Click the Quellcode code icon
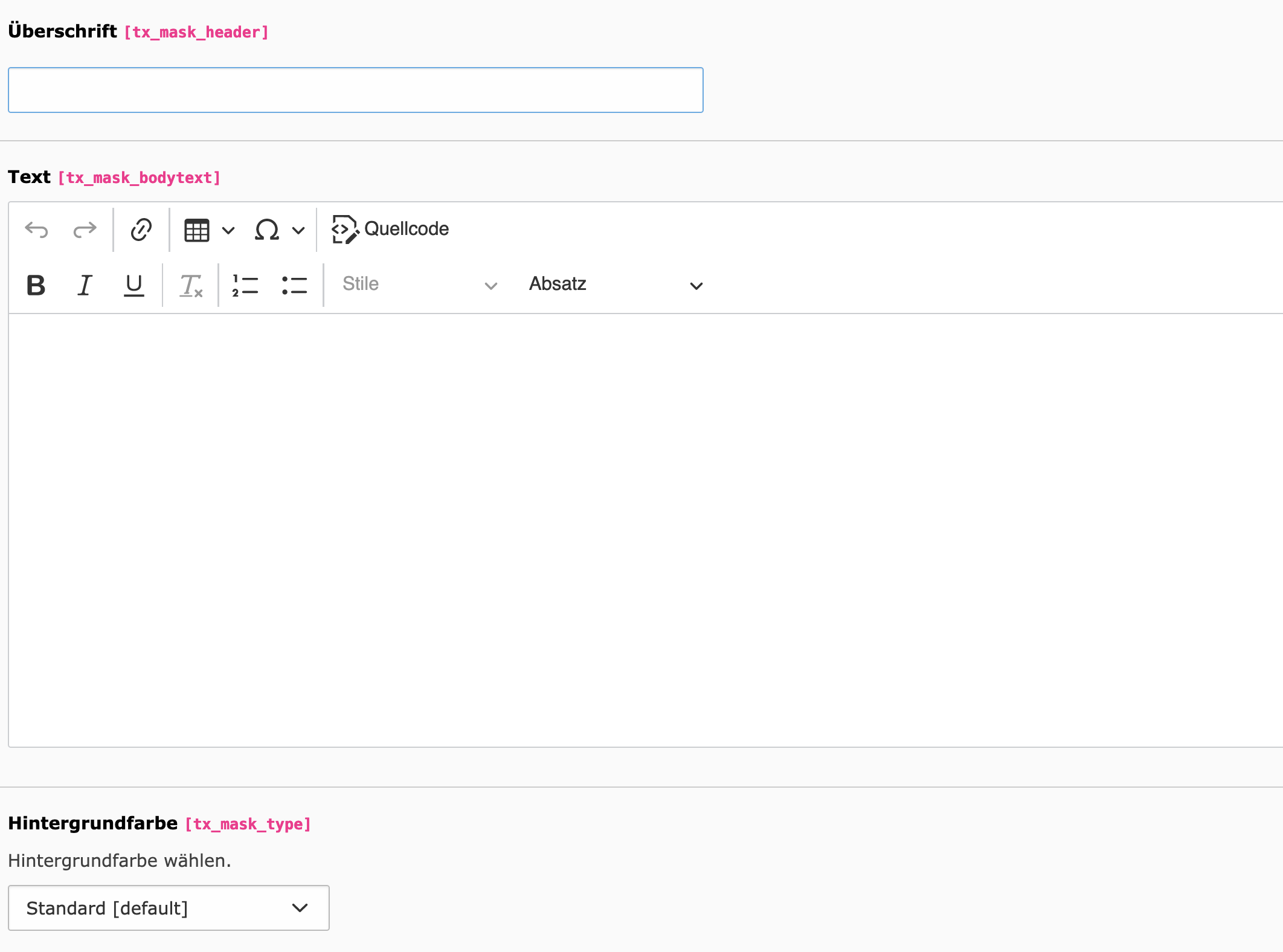The height and width of the screenshot is (952, 1283). click(345, 230)
